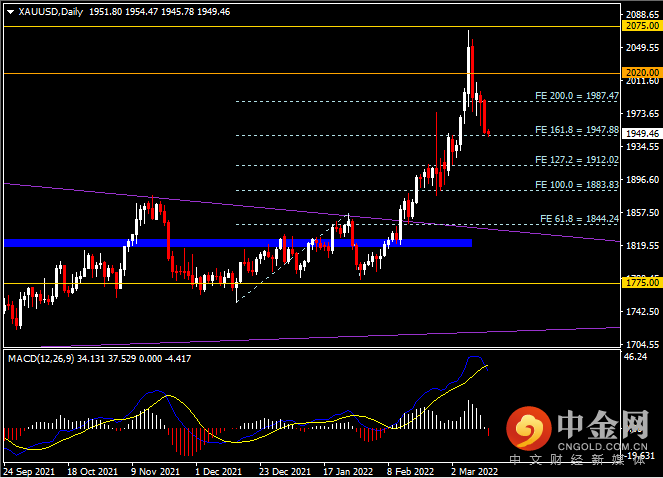Click the 1934.55 price scale value
Viewport: 663px width, 478px height.
[642, 146]
